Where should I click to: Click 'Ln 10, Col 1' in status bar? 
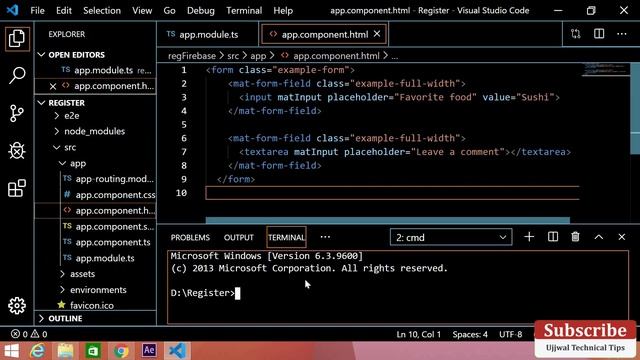(418, 334)
